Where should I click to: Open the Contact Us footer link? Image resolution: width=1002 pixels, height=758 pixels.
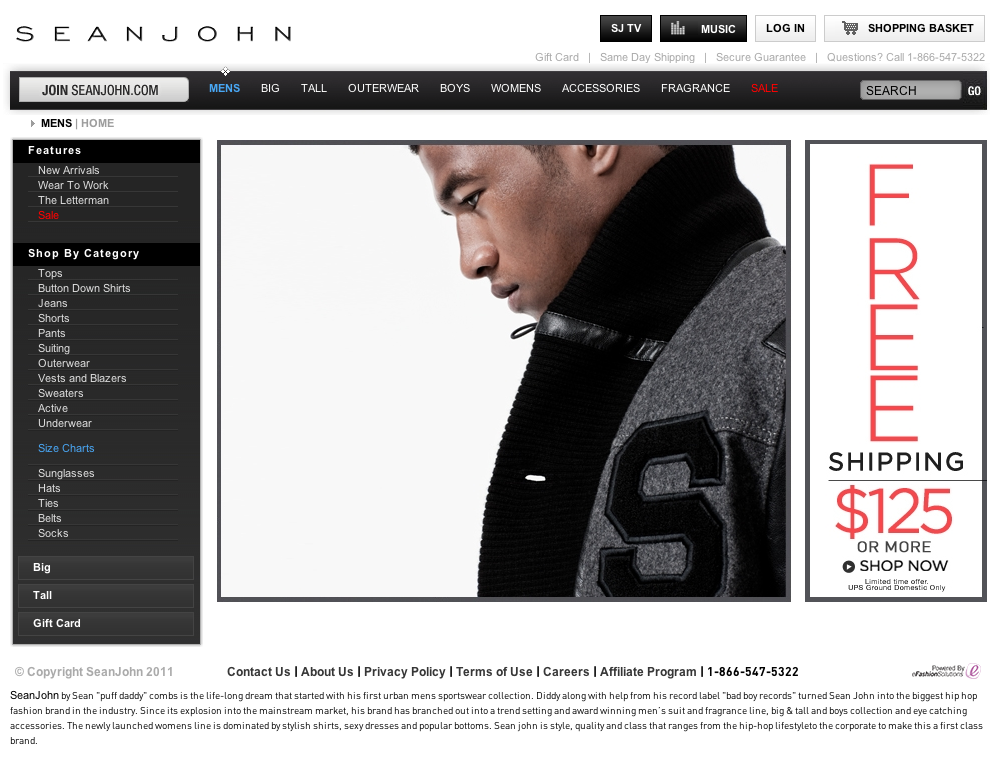[x=258, y=672]
